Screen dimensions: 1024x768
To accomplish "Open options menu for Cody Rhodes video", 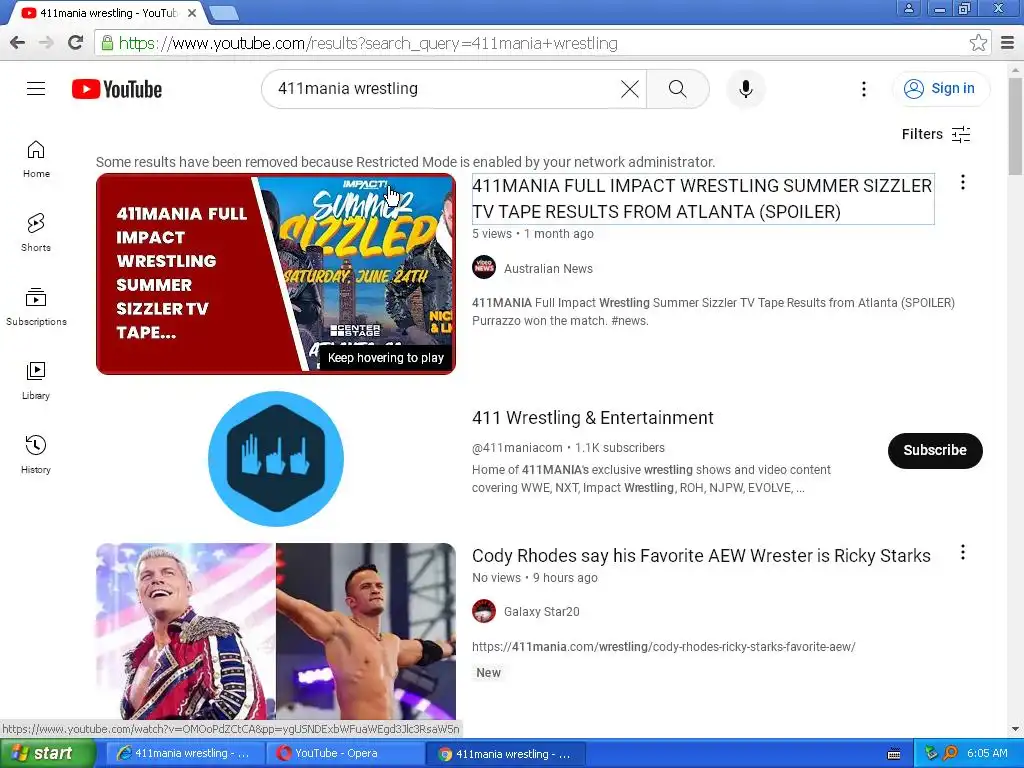I will (x=963, y=552).
